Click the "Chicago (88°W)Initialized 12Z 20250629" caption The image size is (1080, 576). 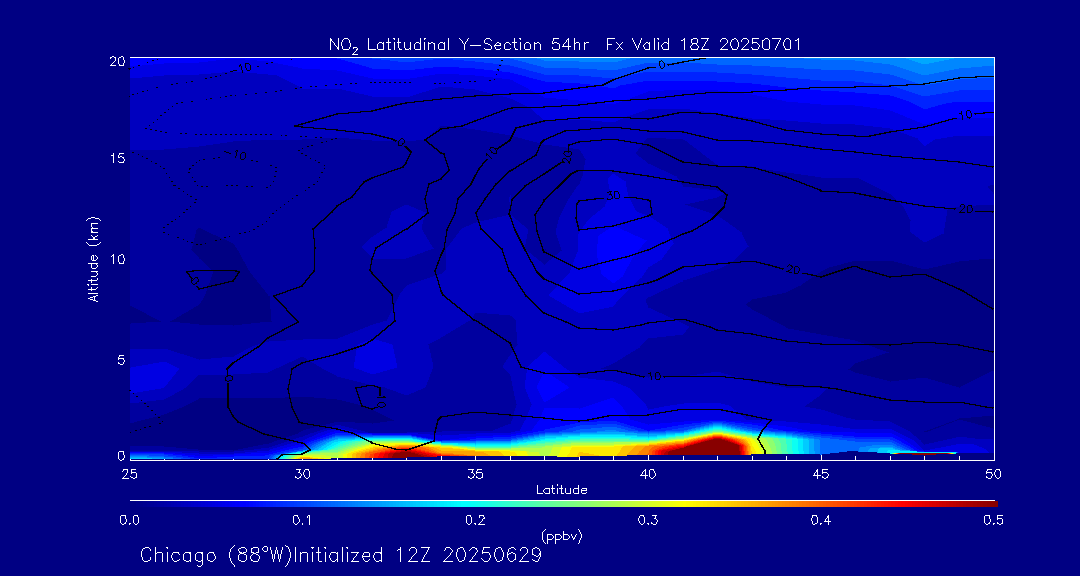coord(341,555)
